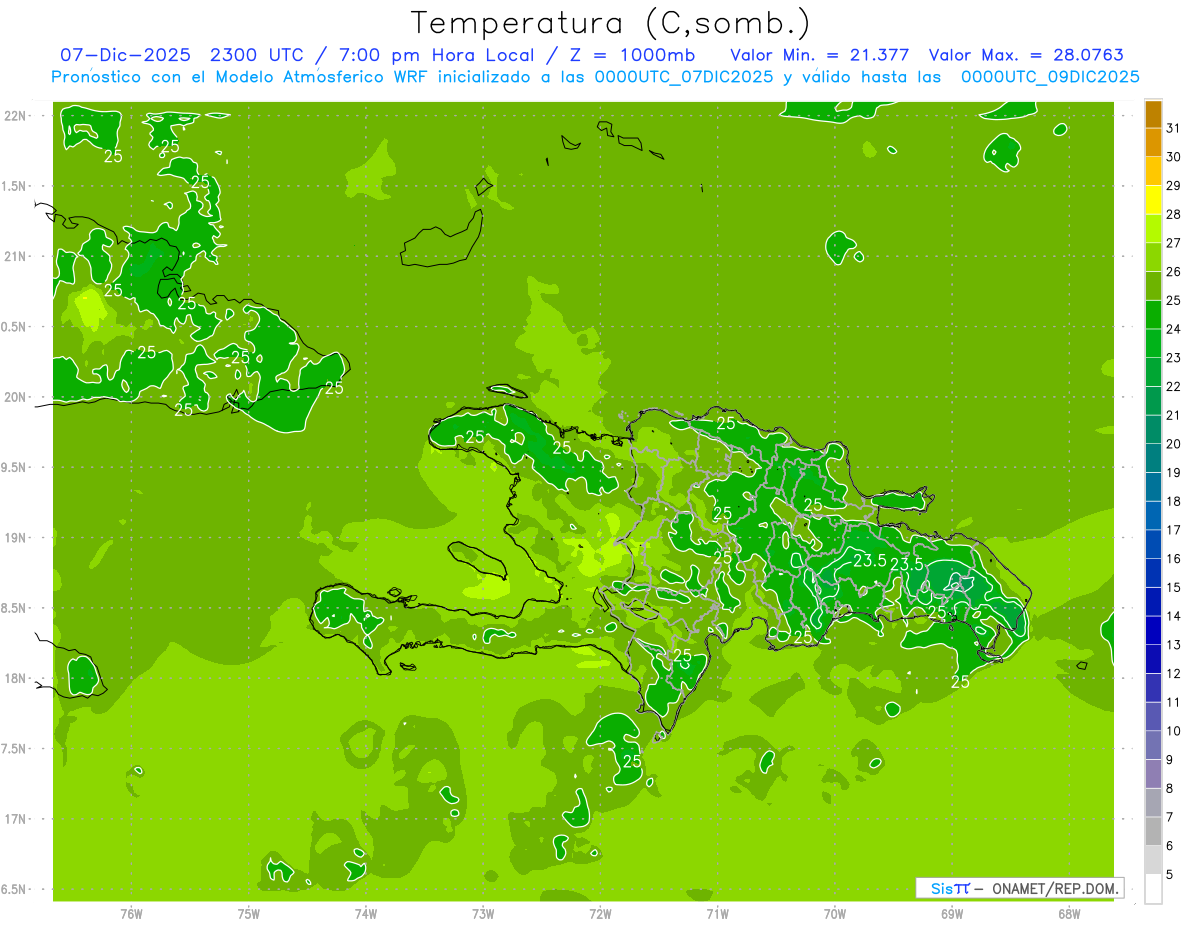Screen dimensions: 1200x927
Task: Click the '17N' latitude axis label
Action: (15, 819)
